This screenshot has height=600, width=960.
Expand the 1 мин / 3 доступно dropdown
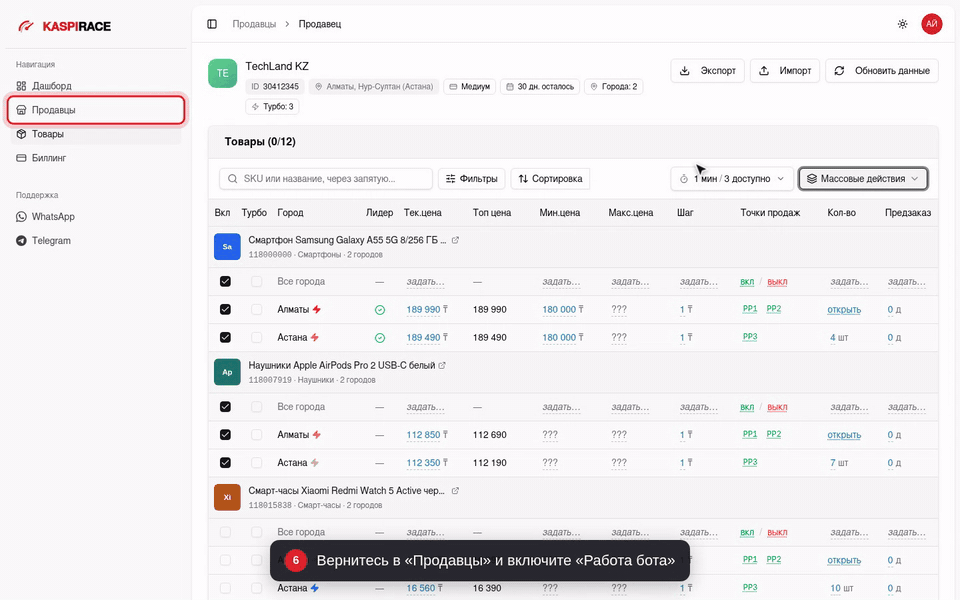pos(732,179)
